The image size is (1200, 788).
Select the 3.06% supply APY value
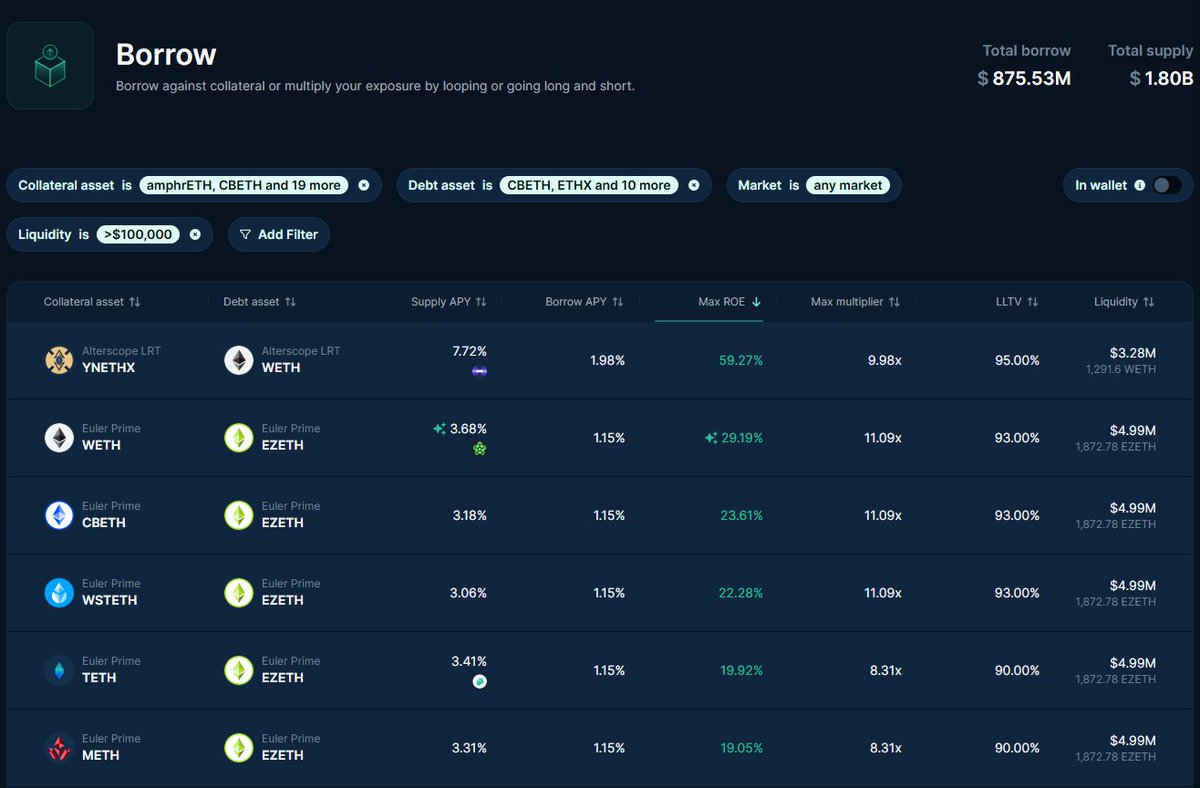pyautogui.click(x=468, y=593)
